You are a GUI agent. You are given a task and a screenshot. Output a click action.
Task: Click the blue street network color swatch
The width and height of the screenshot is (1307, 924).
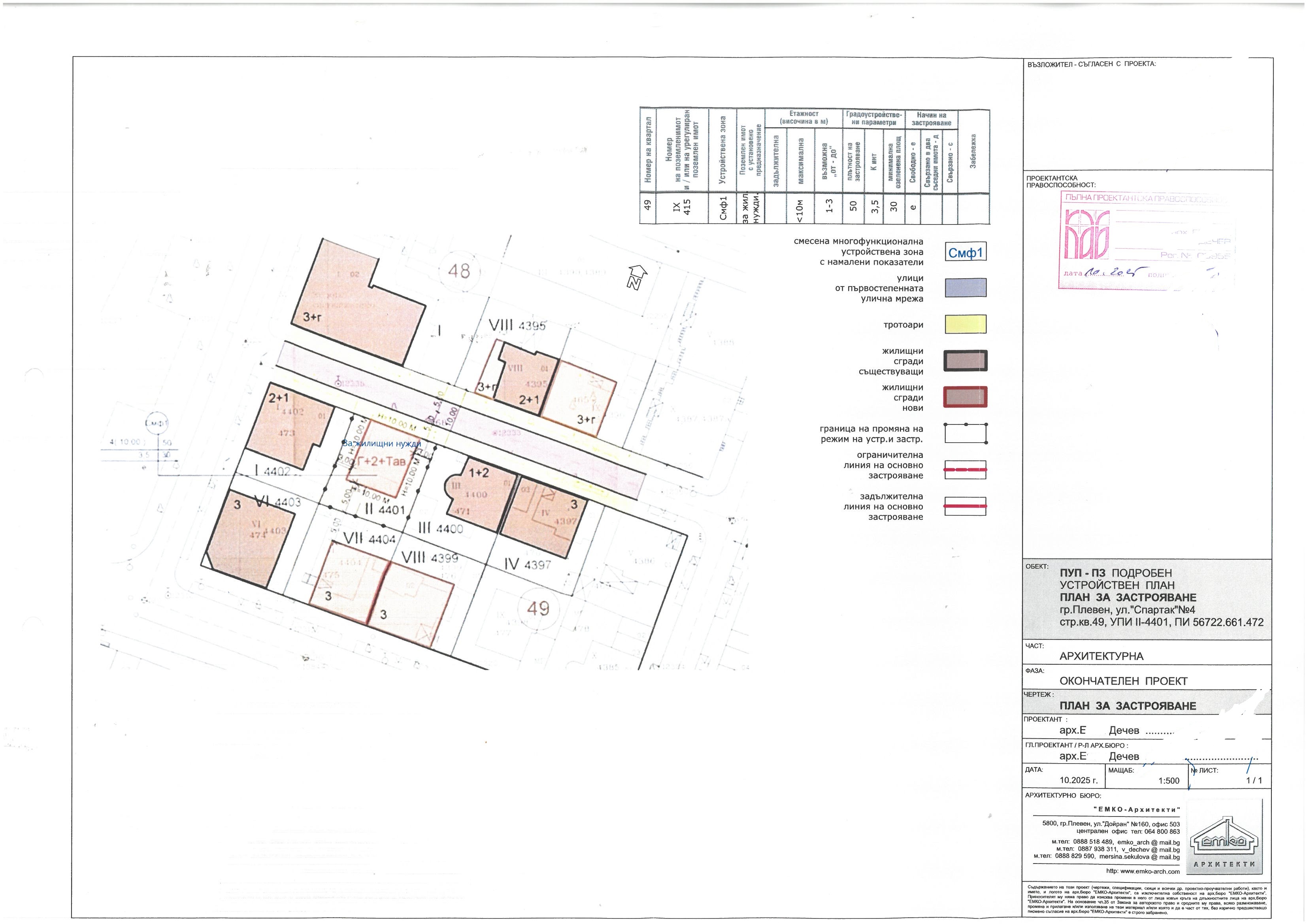pos(966,288)
